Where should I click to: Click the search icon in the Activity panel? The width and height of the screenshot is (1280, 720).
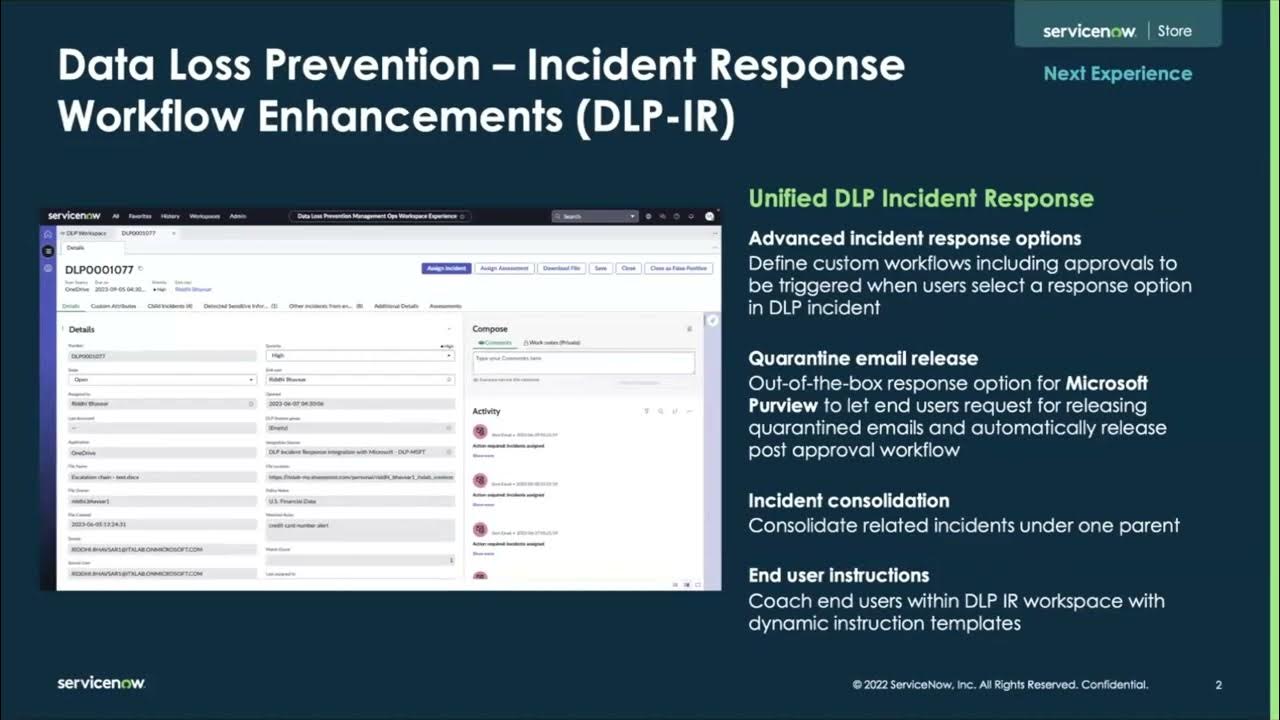(661, 411)
